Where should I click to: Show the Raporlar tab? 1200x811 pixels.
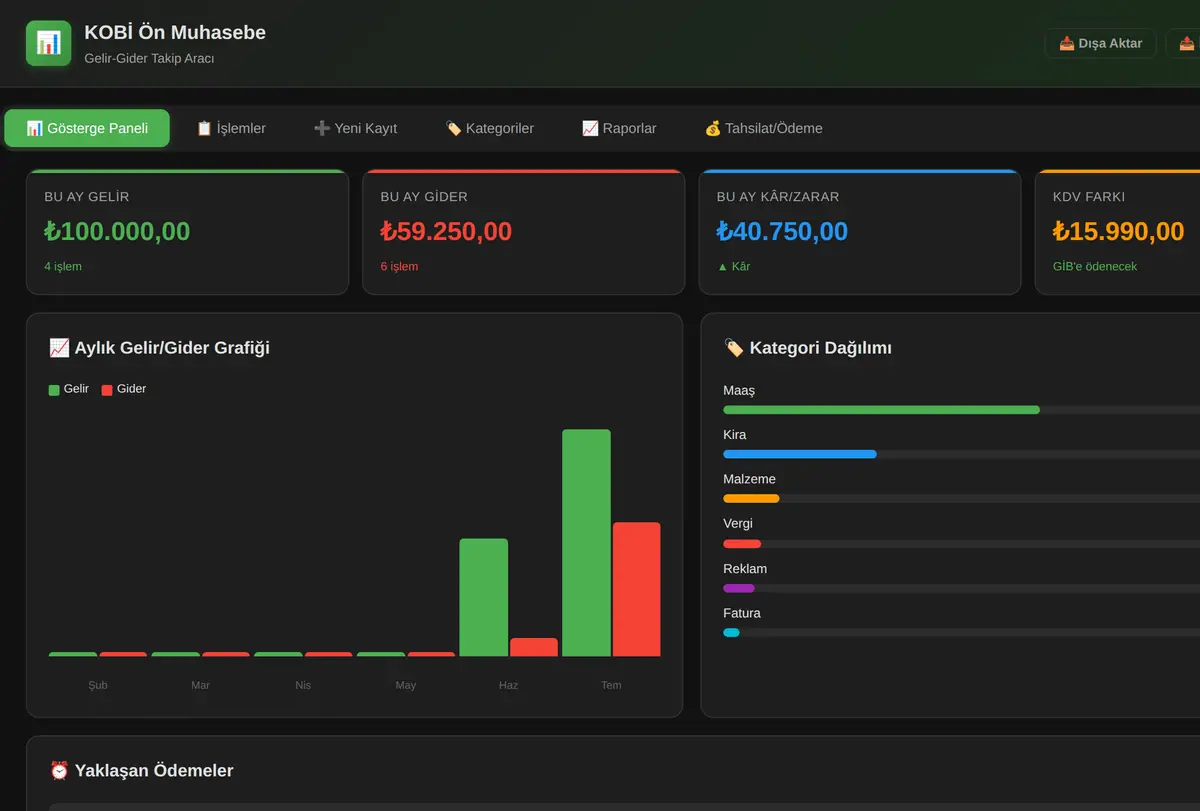coord(619,128)
